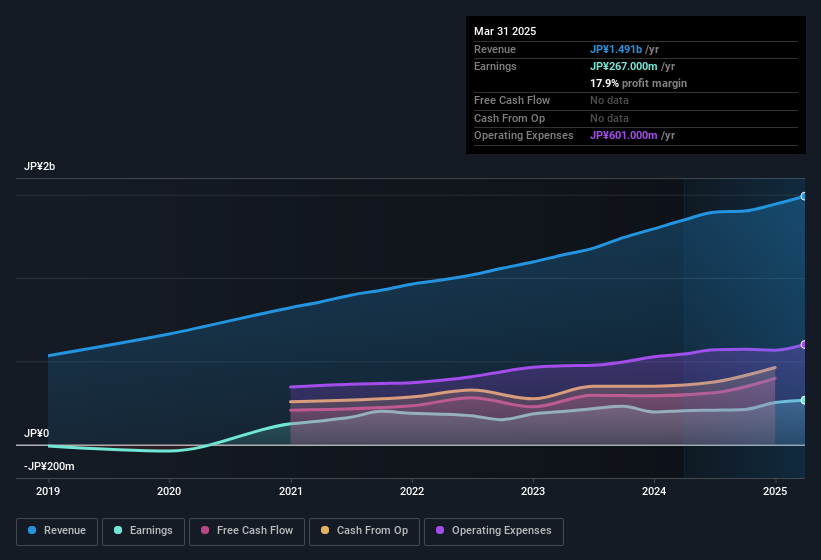Toggle the Earnings series in legend
Viewport: 821px width, 560px height.
(x=143, y=531)
